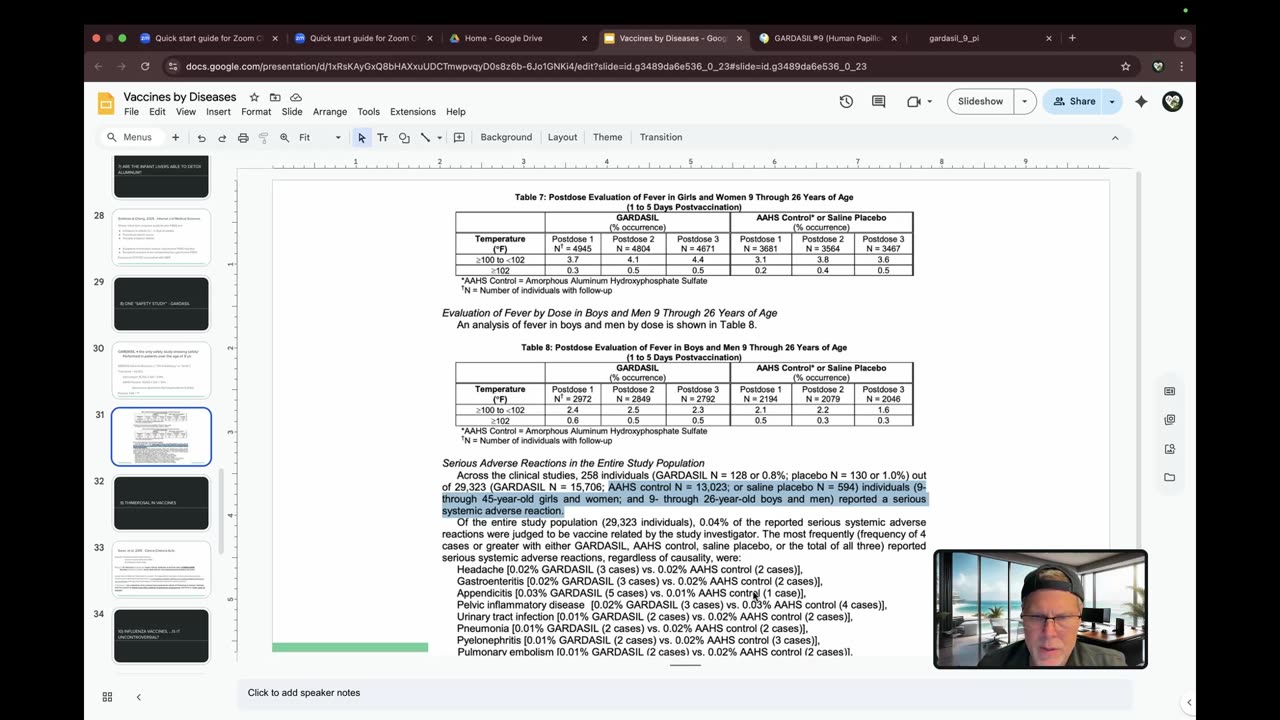
Task: Click the Background button
Action: click(x=506, y=137)
